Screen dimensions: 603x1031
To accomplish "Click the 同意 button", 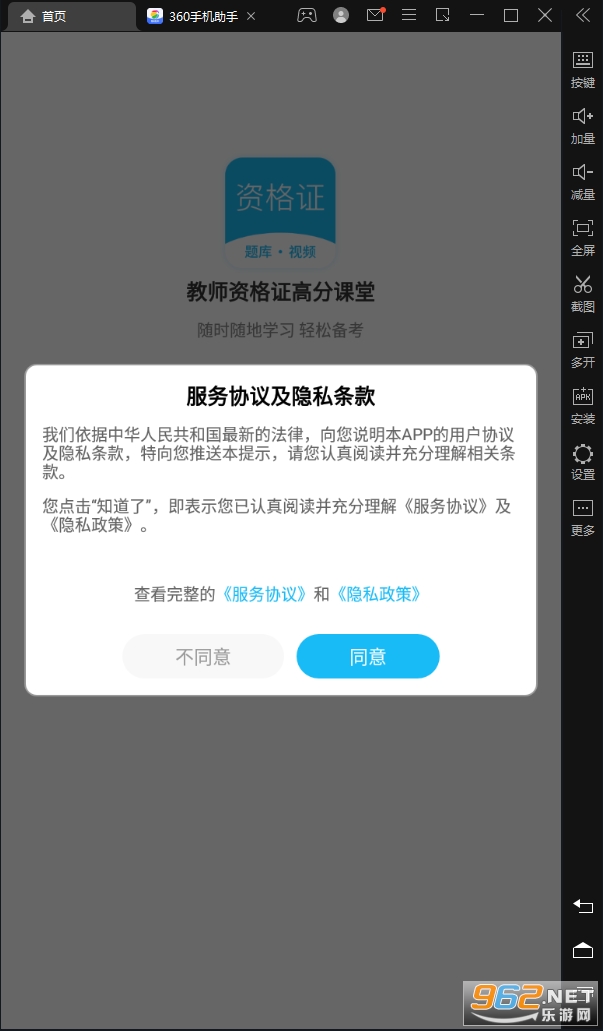I will coord(368,656).
